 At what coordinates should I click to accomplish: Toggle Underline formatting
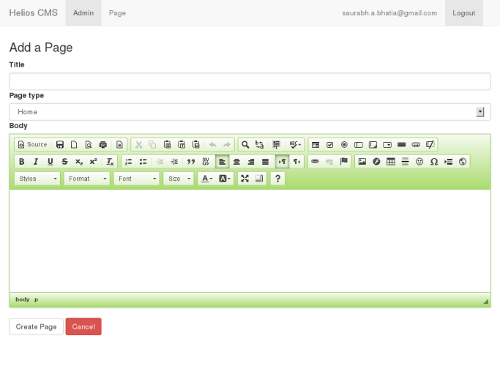[x=50, y=162]
